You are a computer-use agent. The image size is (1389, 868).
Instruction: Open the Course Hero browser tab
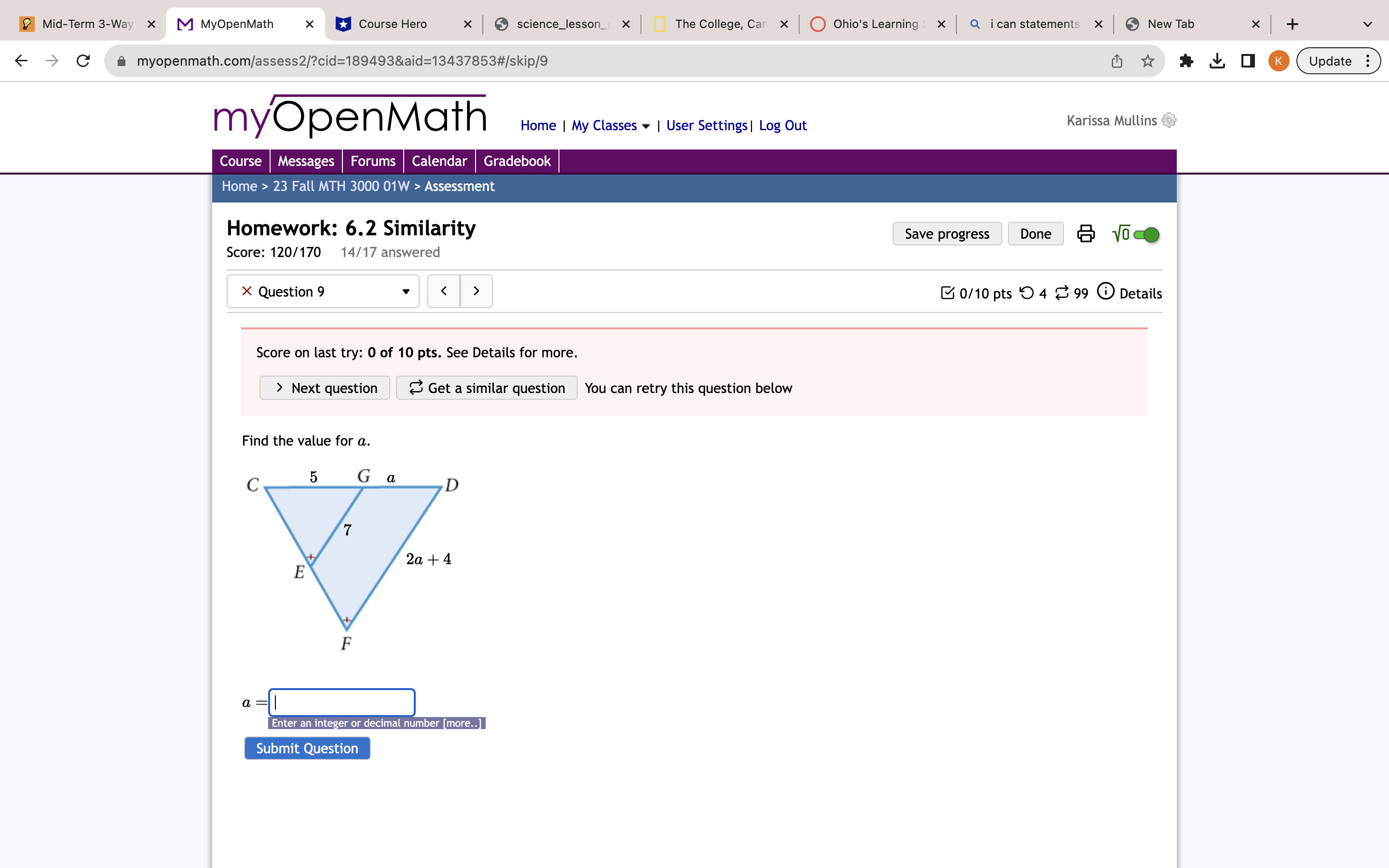point(393,24)
